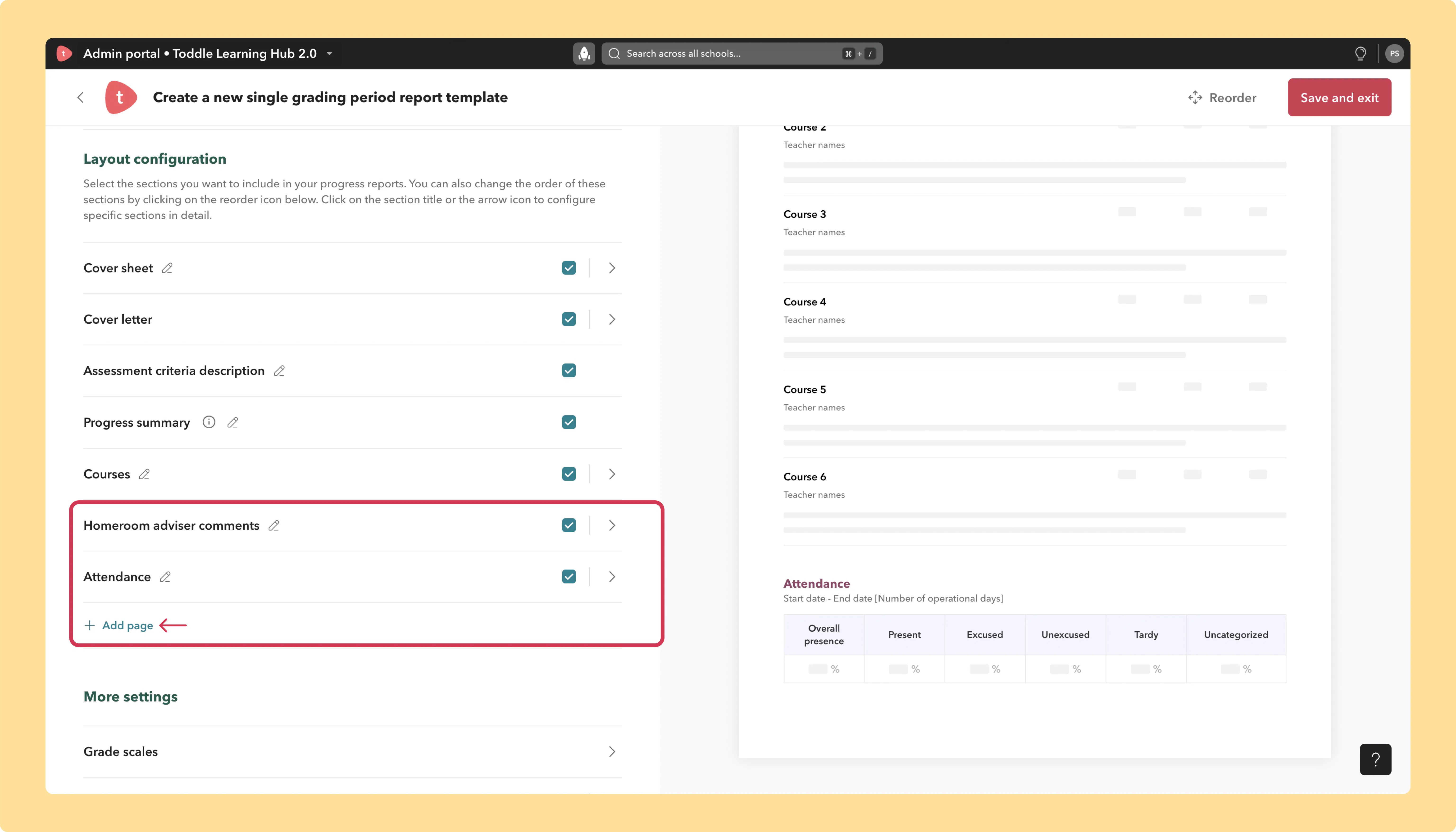This screenshot has width=1456, height=832.
Task: Click the lightbulb tips icon
Action: click(1360, 54)
